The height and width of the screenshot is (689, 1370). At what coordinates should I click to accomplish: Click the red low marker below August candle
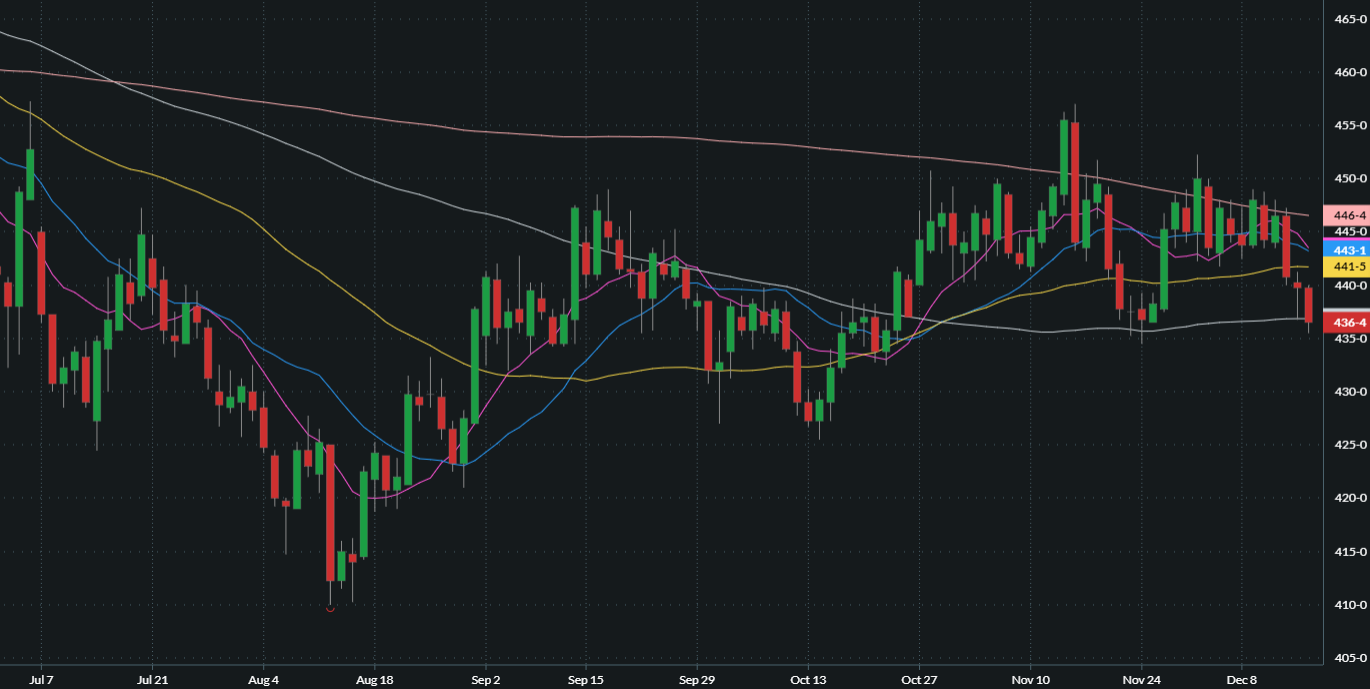(330, 608)
